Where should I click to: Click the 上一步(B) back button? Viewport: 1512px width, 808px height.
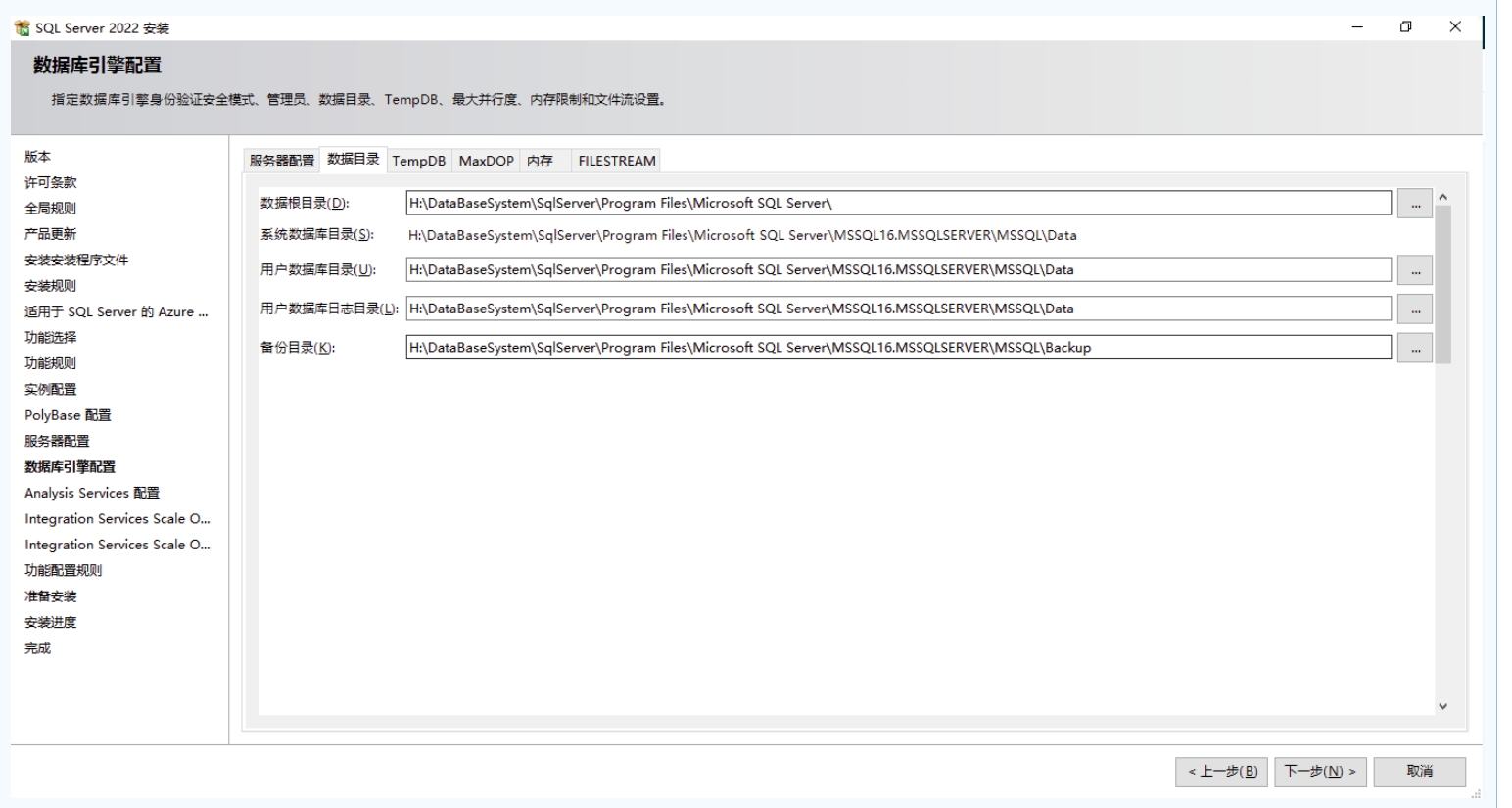click(1222, 772)
